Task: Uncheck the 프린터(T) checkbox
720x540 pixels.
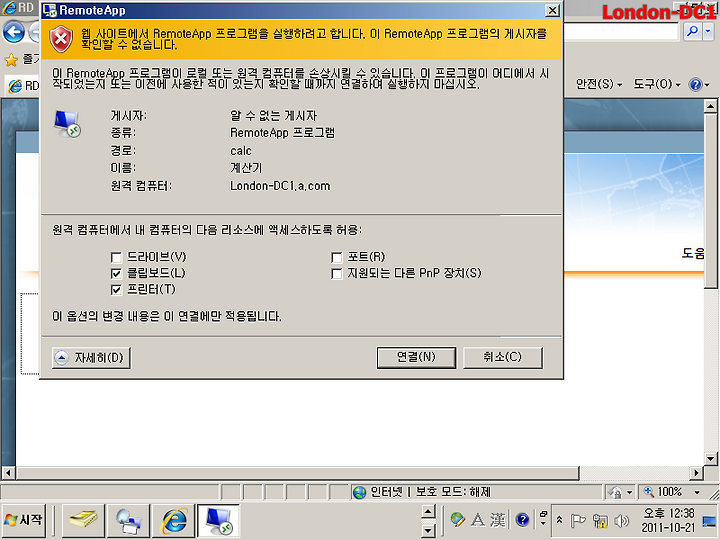Action: pyautogui.click(x=116, y=290)
